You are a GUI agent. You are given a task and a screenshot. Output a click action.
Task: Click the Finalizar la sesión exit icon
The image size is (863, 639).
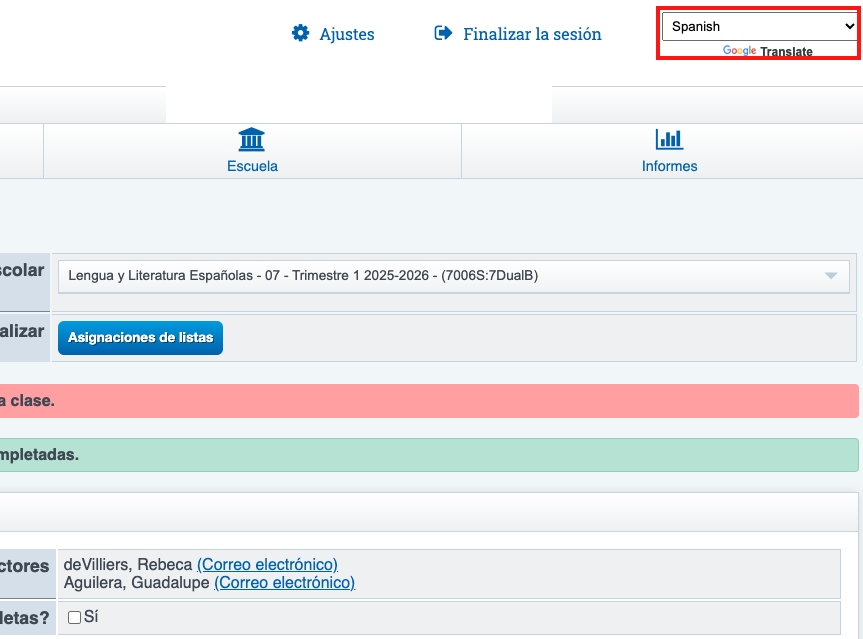pos(443,34)
